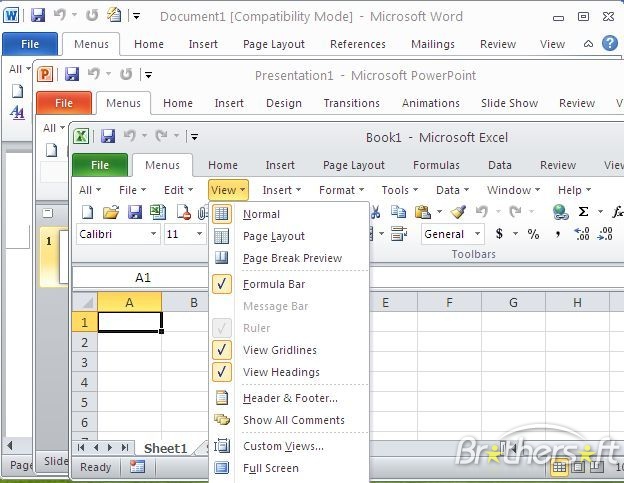Viewport: 624px width, 483px height.
Task: Select column F header in Excel
Action: [449, 303]
